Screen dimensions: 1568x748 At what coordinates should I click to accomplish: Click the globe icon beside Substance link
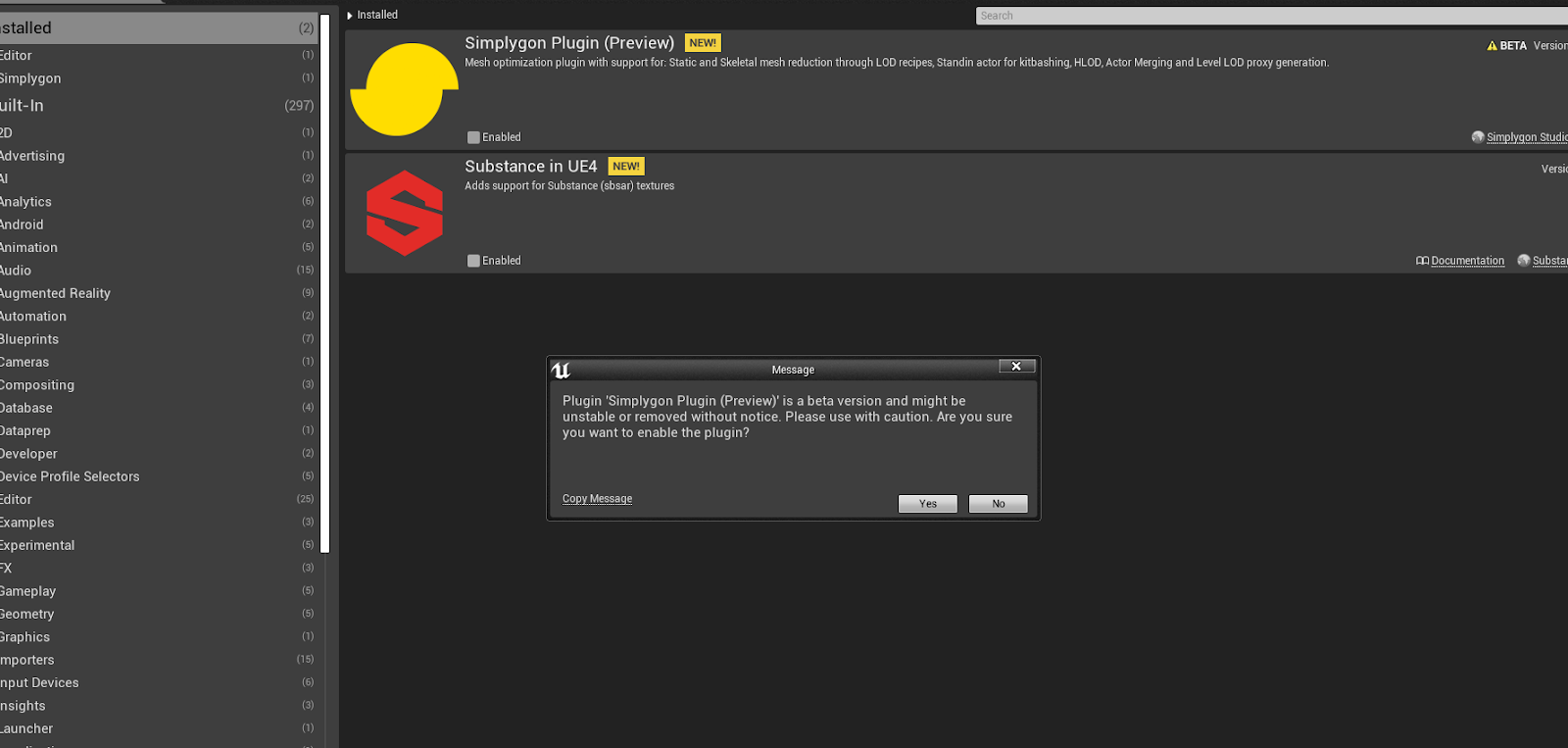pyautogui.click(x=1524, y=261)
